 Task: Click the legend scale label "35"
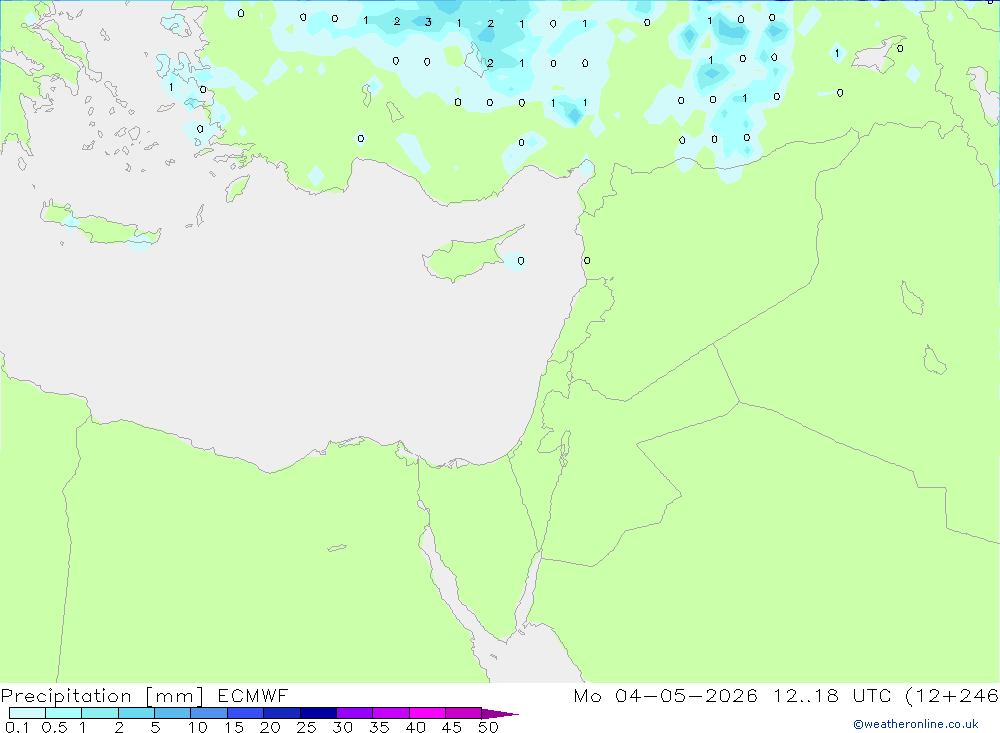[x=379, y=727]
